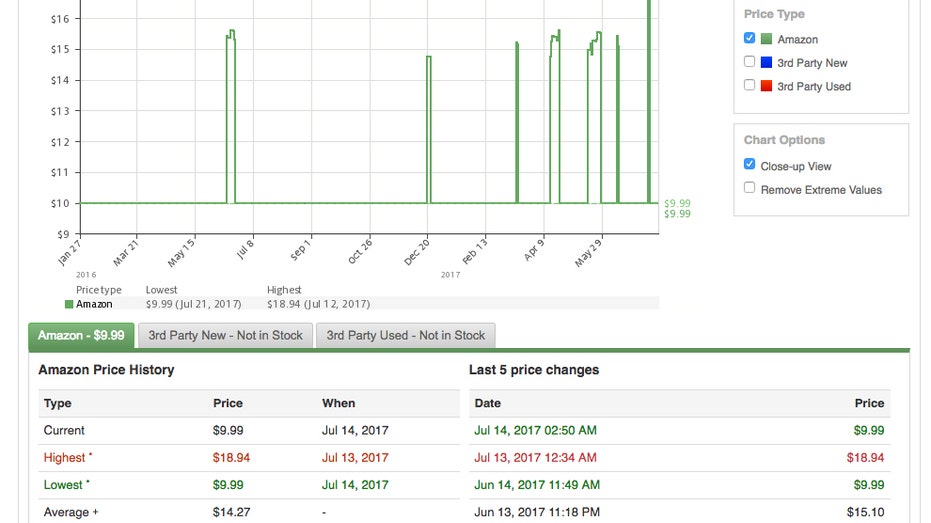Click the Date column header
This screenshot has width=931, height=523.
[487, 403]
